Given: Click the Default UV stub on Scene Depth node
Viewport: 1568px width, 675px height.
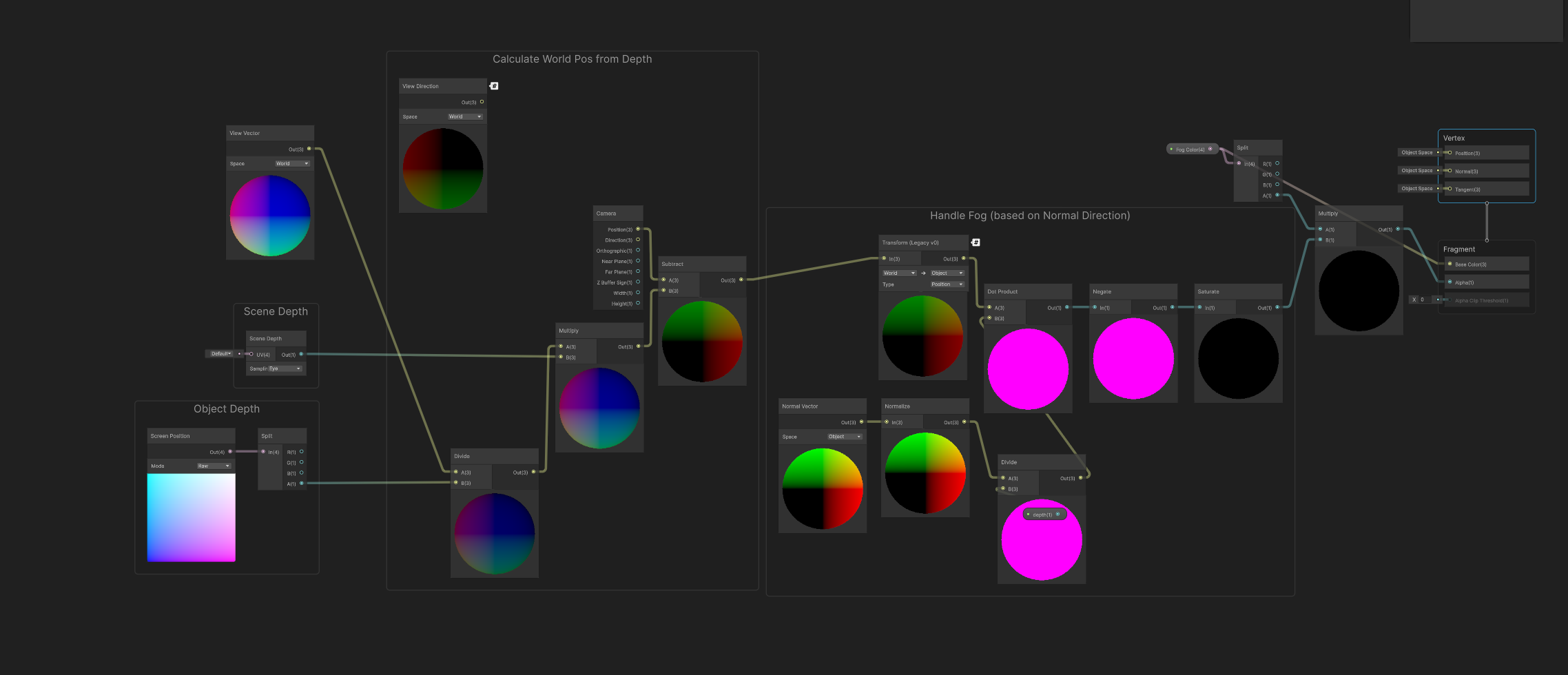Looking at the screenshot, I should (x=221, y=353).
